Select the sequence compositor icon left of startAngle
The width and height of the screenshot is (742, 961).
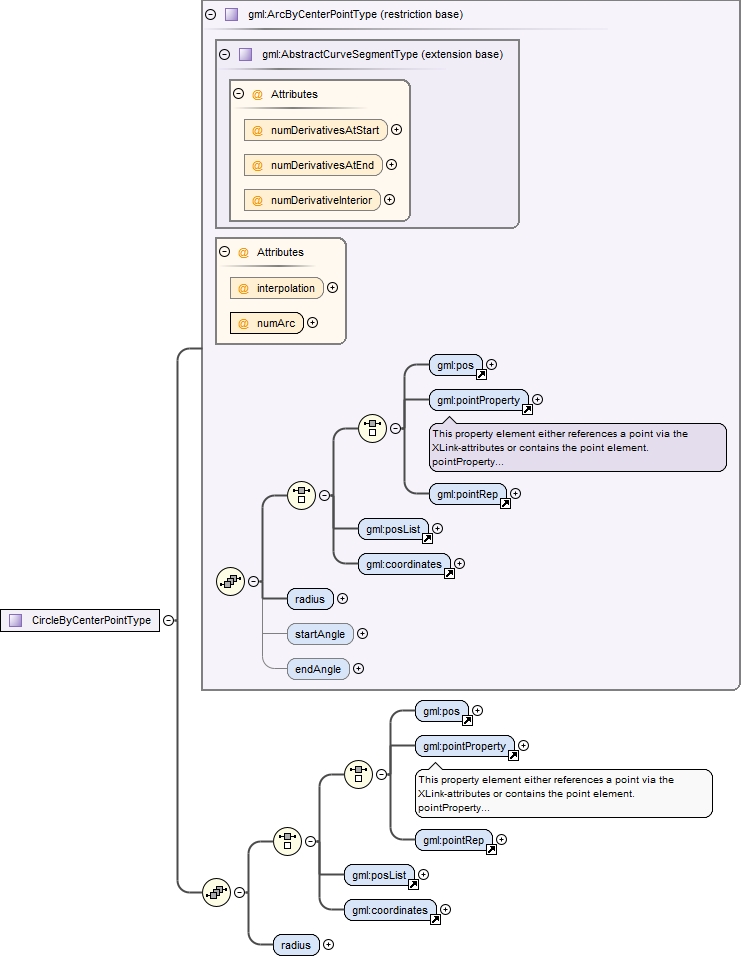pos(230,581)
